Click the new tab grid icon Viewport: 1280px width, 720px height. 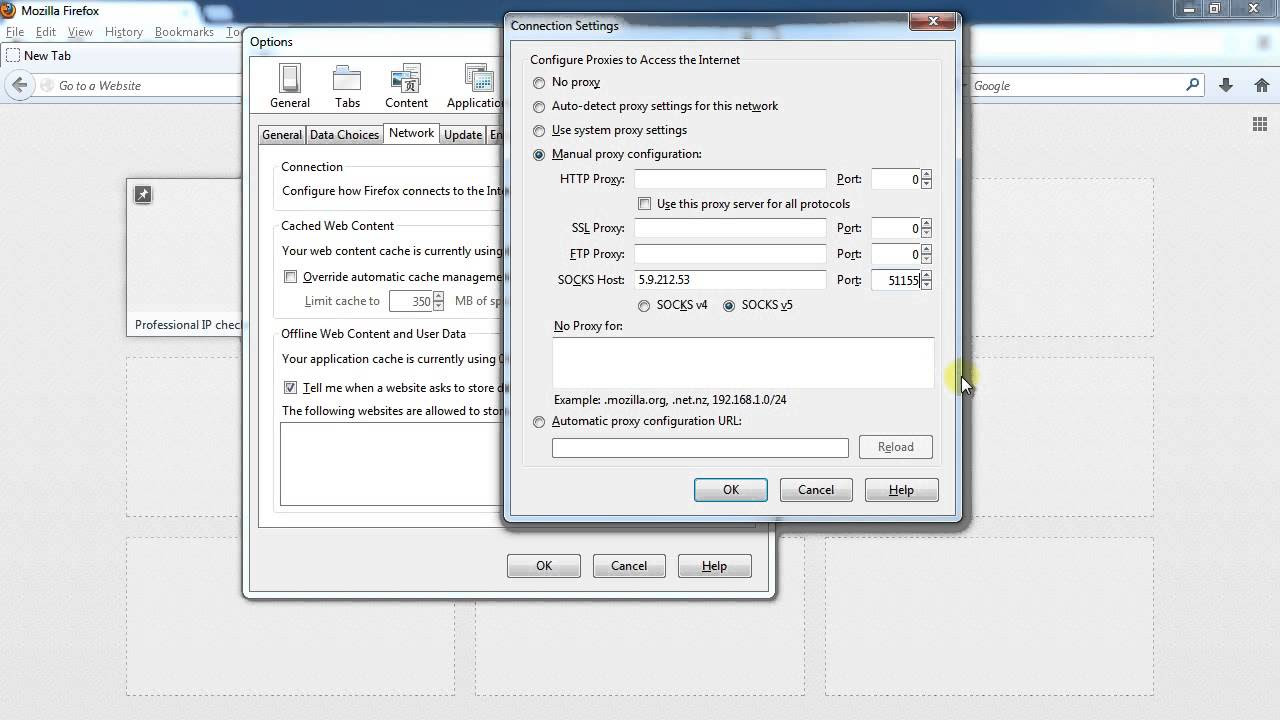1260,124
